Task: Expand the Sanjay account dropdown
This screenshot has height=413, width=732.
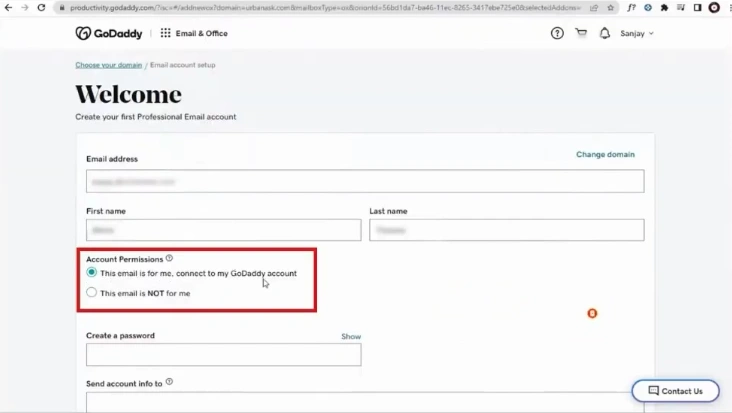Action: pyautogui.click(x=637, y=34)
